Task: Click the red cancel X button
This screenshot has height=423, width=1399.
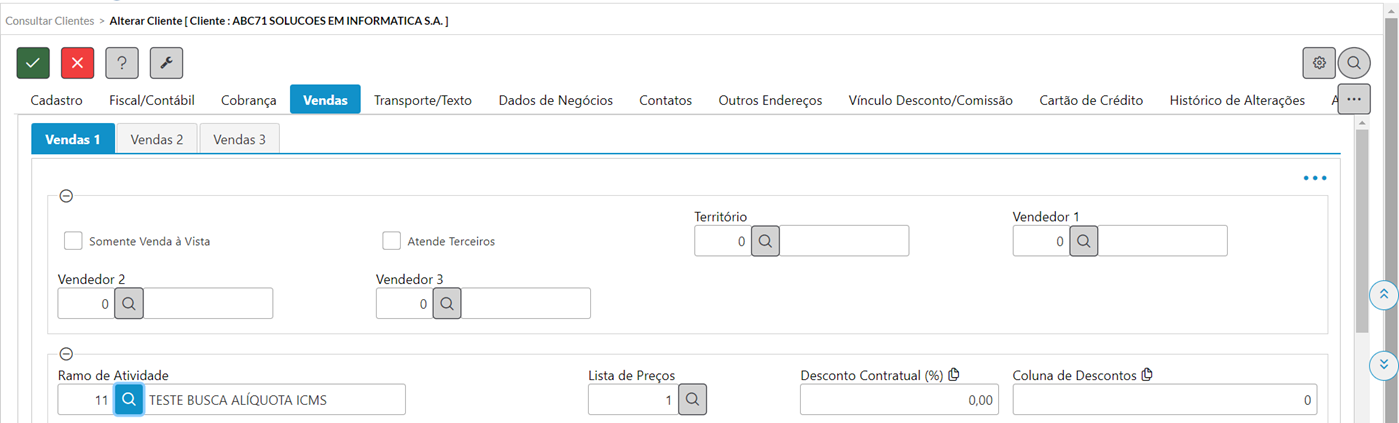Action: pyautogui.click(x=77, y=63)
